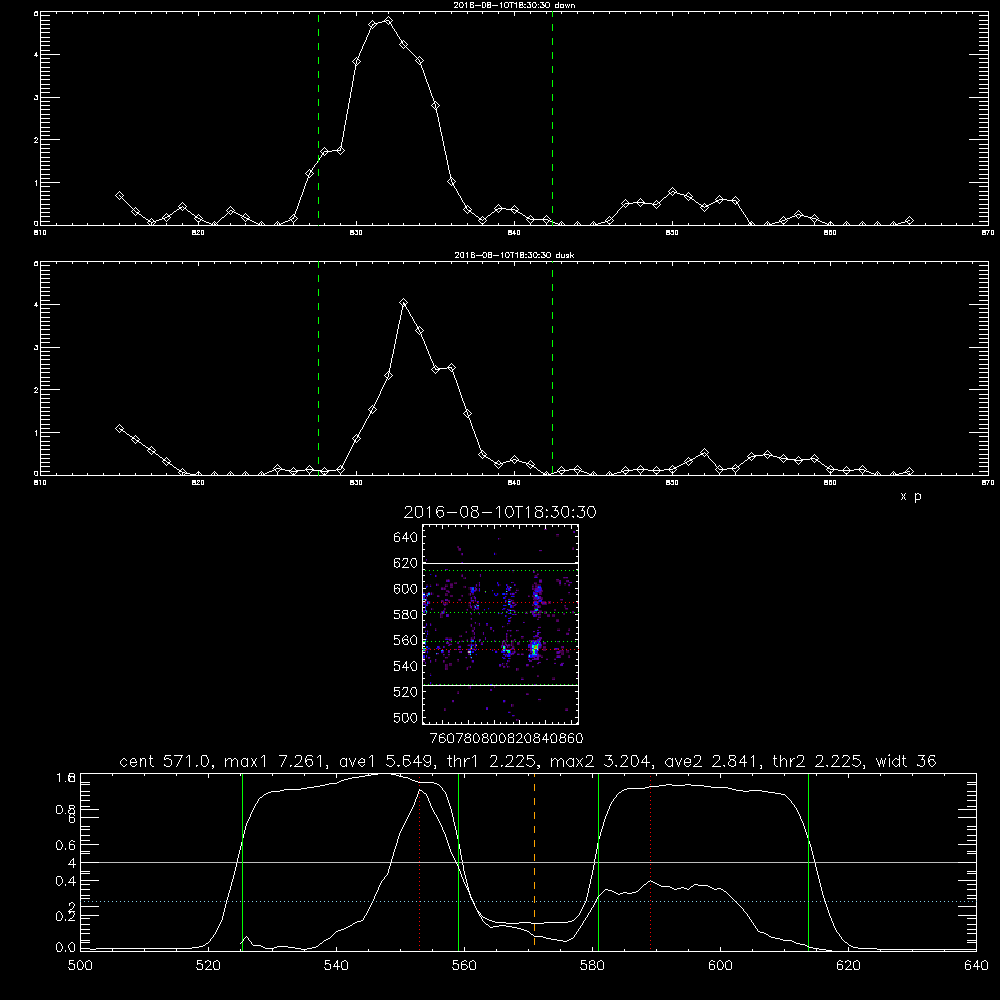Click the solid green line near 614
1000x1000 pixels.
coord(808,861)
